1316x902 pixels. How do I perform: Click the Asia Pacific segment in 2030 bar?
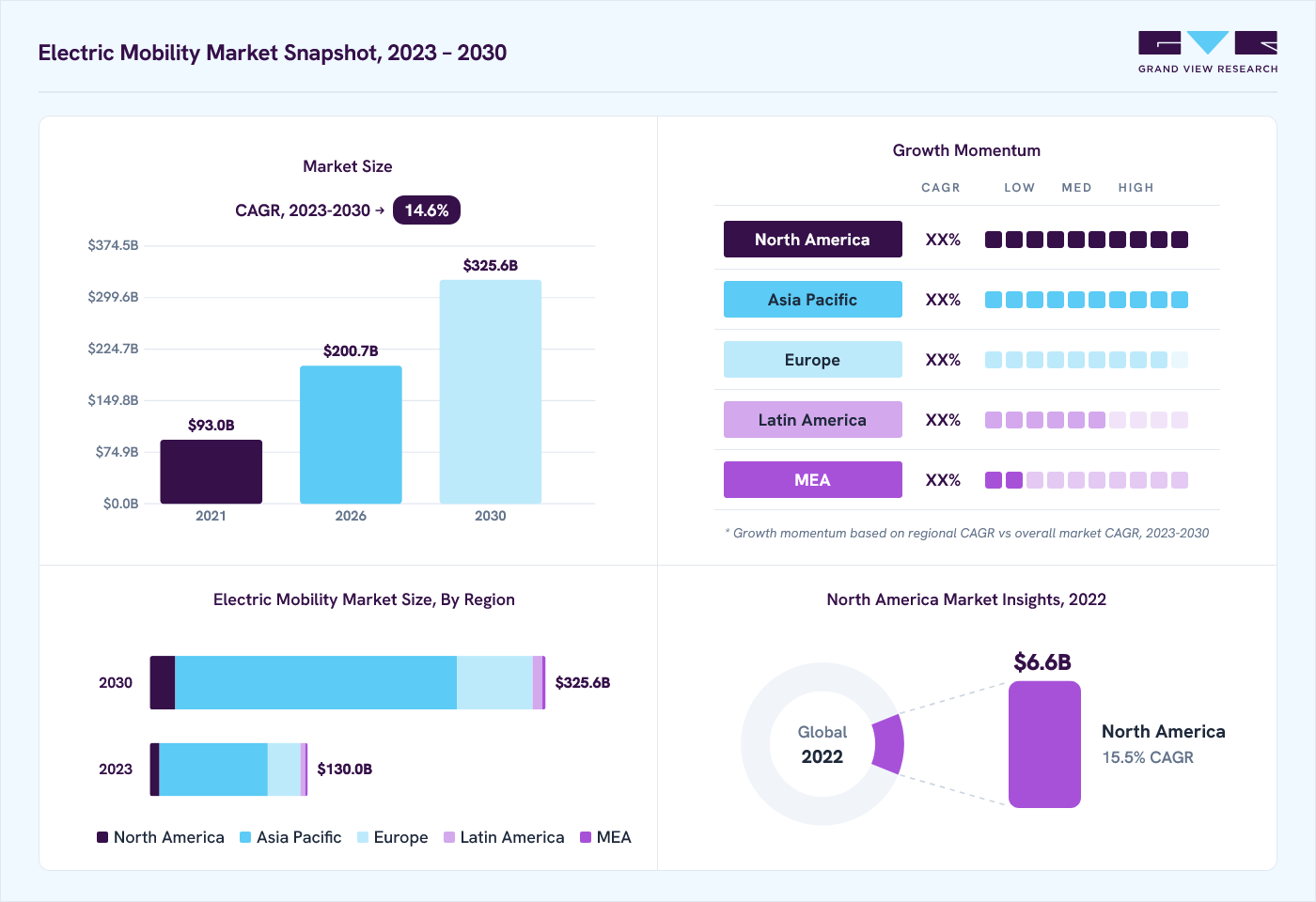click(316, 683)
